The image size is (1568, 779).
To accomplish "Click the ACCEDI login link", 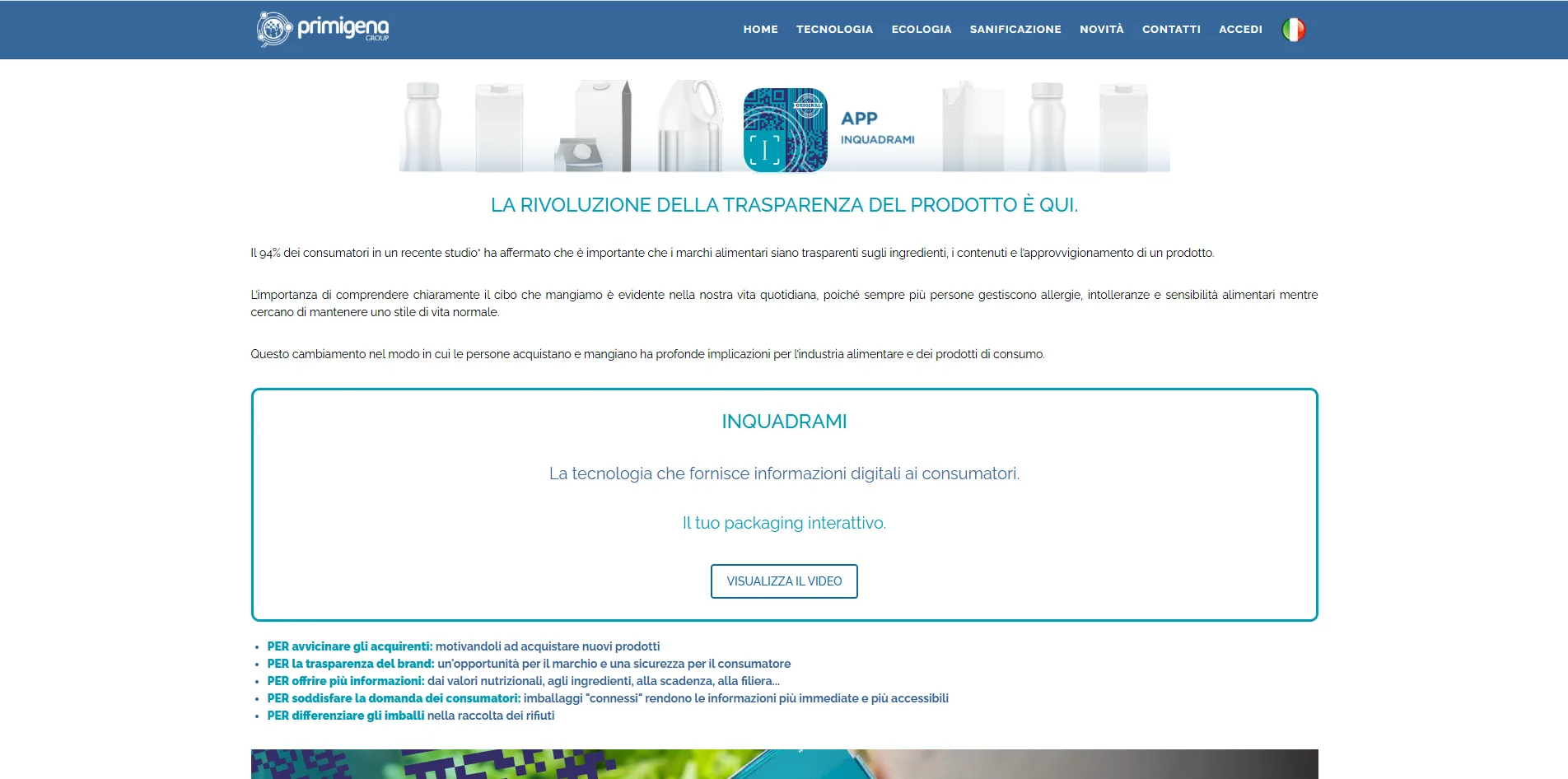I will point(1240,29).
